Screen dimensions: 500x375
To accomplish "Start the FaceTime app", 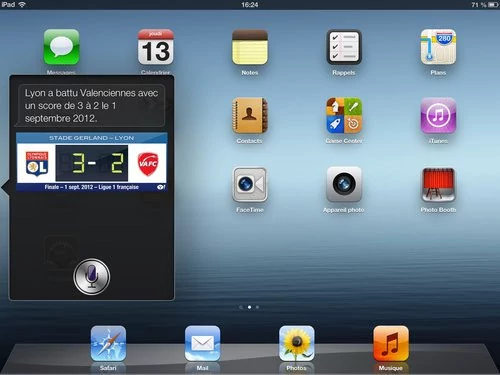I will tap(250, 185).
